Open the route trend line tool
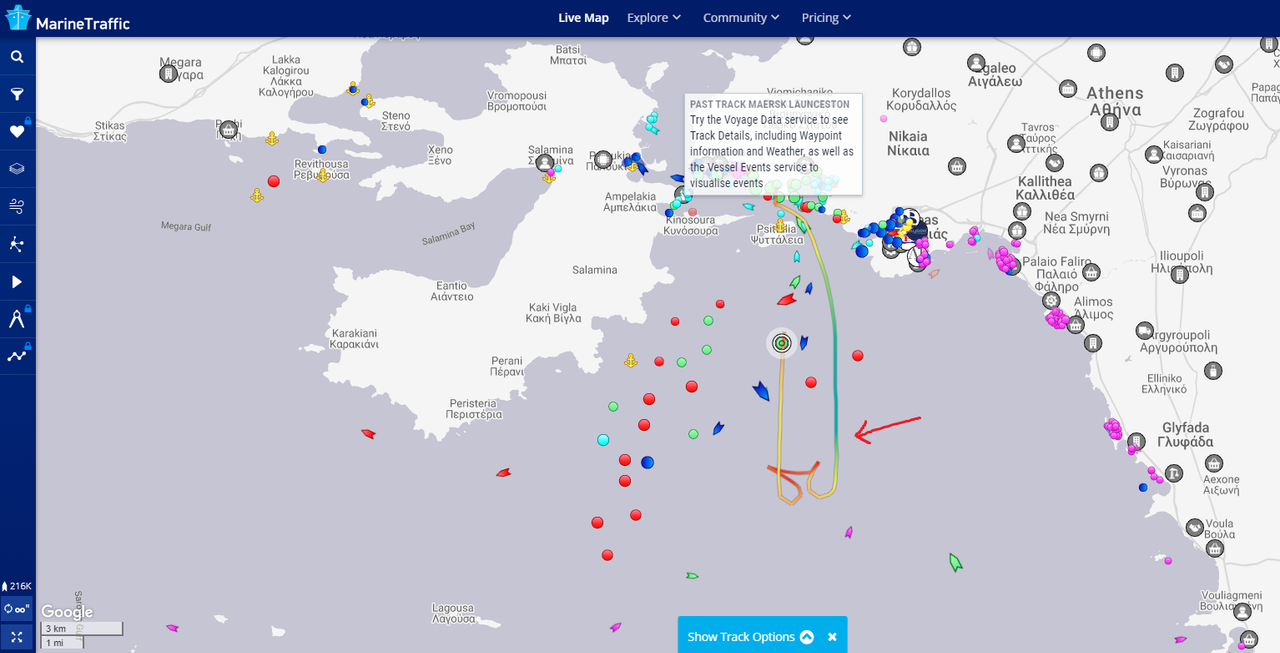This screenshot has width=1280, height=653. [x=17, y=356]
